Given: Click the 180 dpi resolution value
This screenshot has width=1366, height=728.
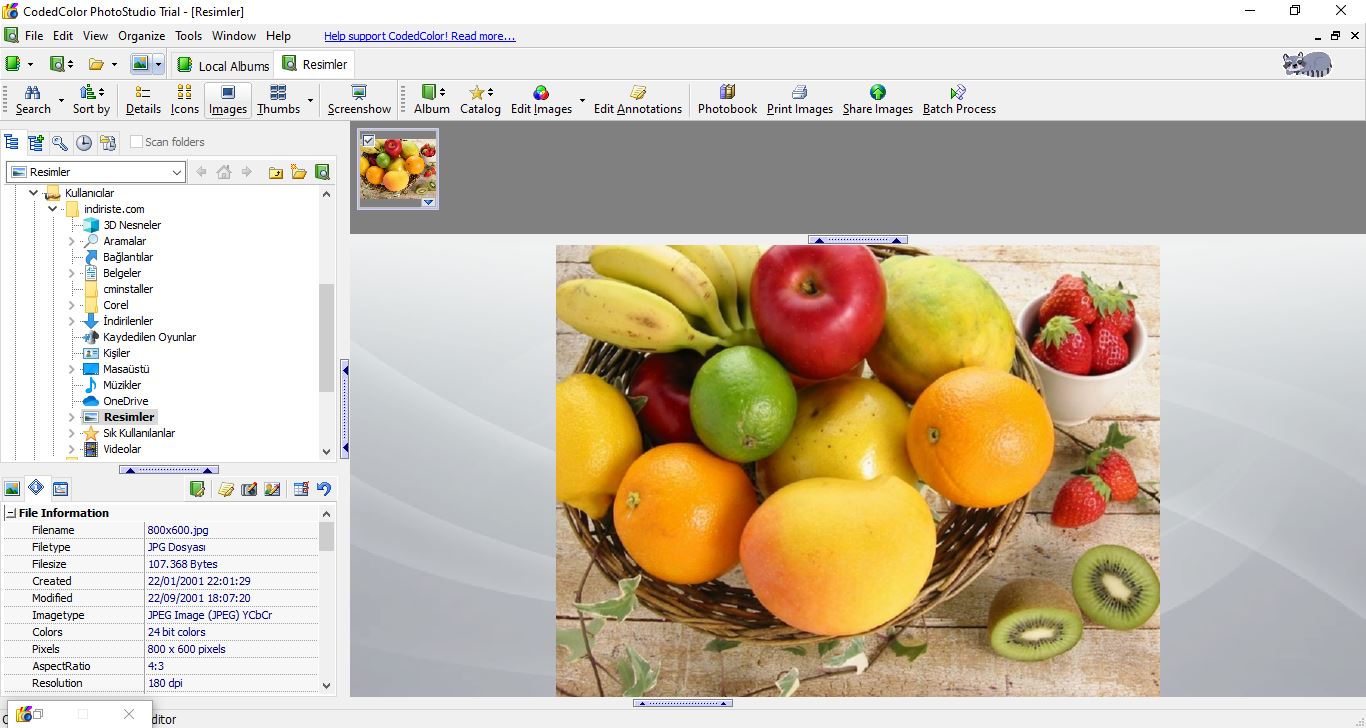Looking at the screenshot, I should tap(165, 683).
